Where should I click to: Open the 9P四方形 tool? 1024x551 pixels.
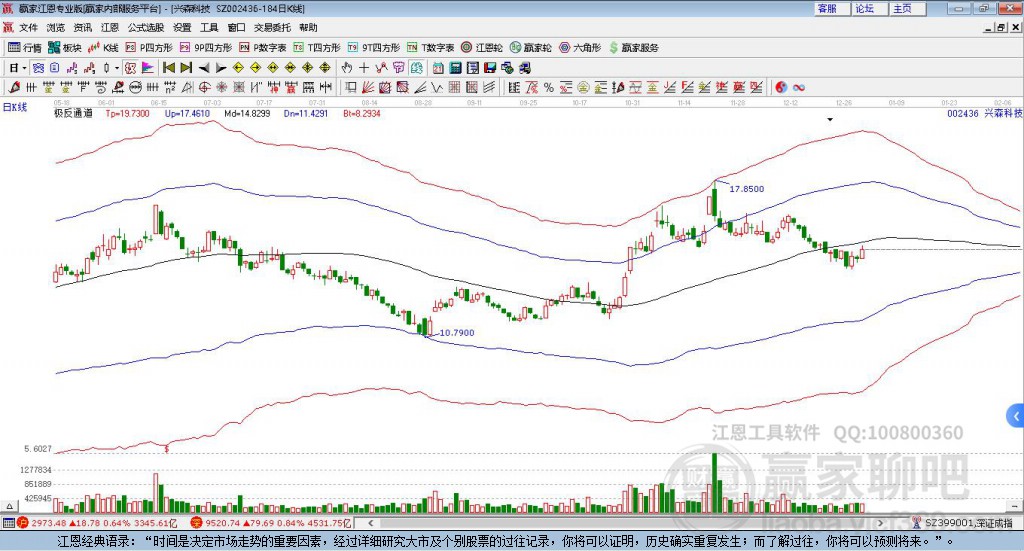205,48
